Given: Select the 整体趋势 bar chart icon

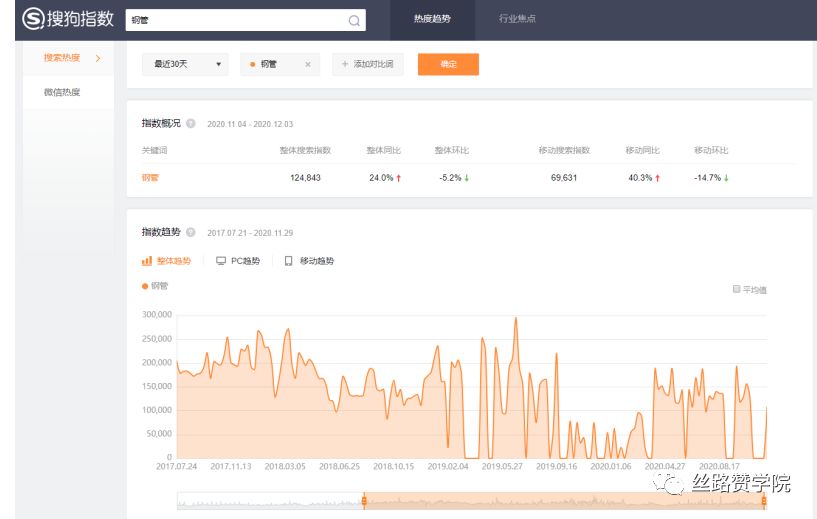Looking at the screenshot, I should 147,261.
